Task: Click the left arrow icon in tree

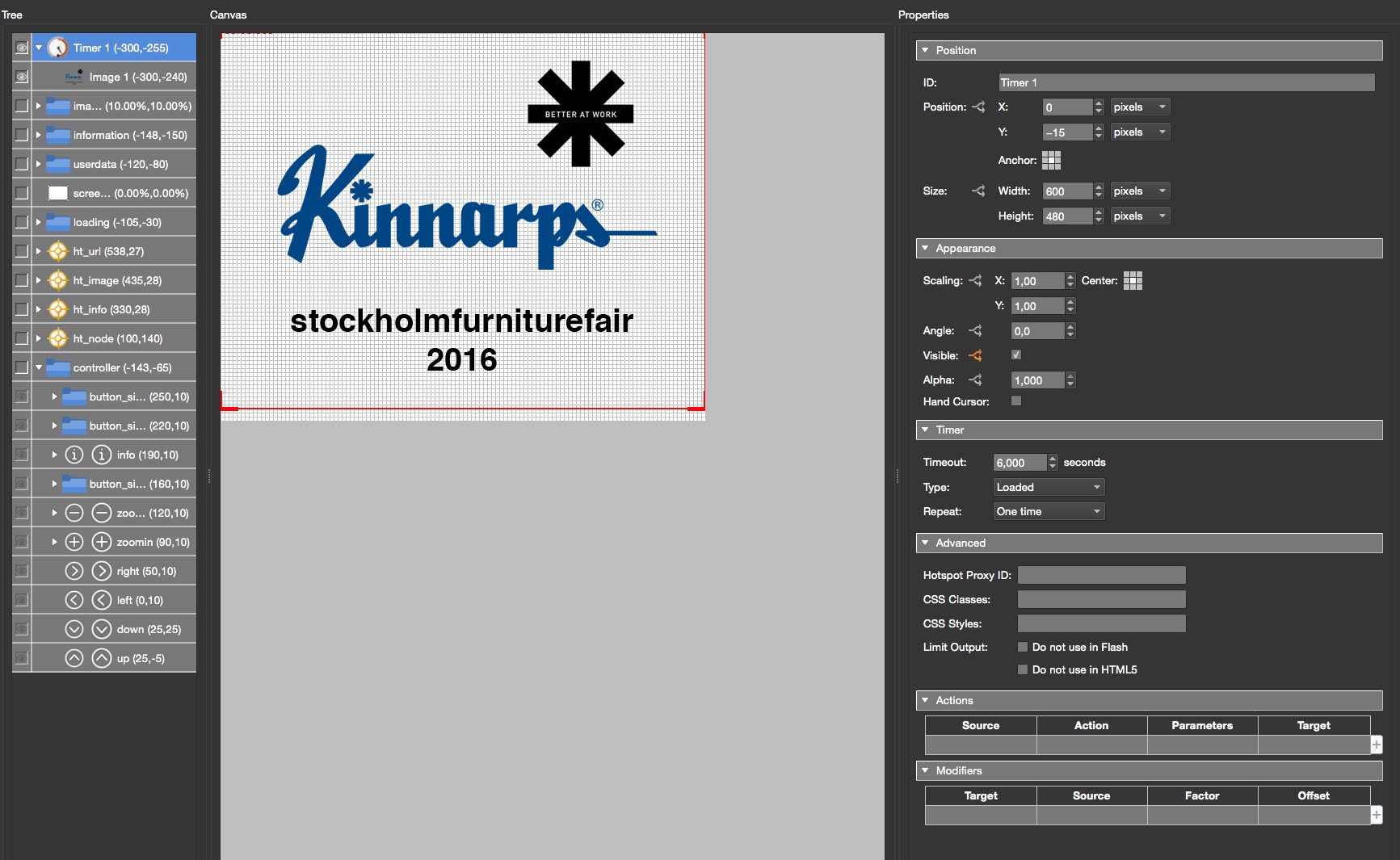Action: pyautogui.click(x=74, y=600)
